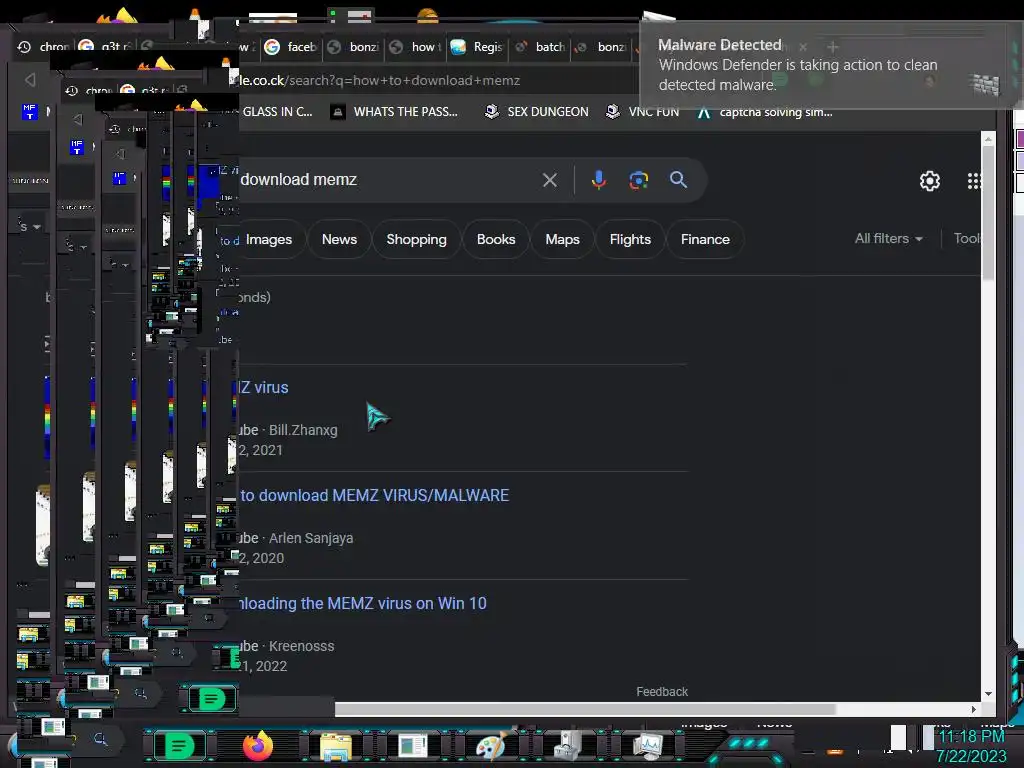This screenshot has height=768, width=1024.
Task: Open the Paint palette icon in taskbar
Action: tap(490, 746)
